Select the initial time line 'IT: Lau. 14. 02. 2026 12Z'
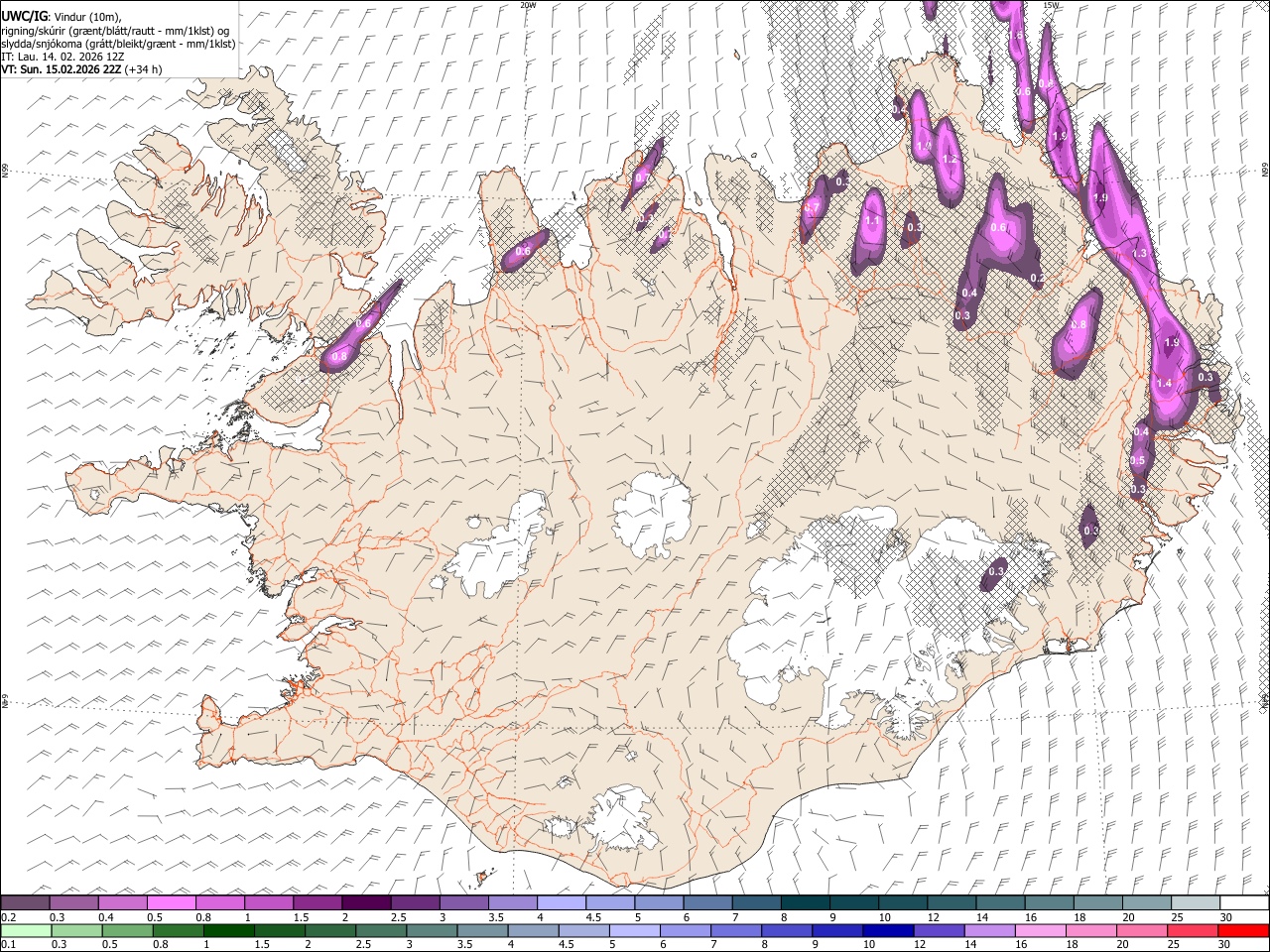This screenshot has width=1270, height=952. (63, 57)
